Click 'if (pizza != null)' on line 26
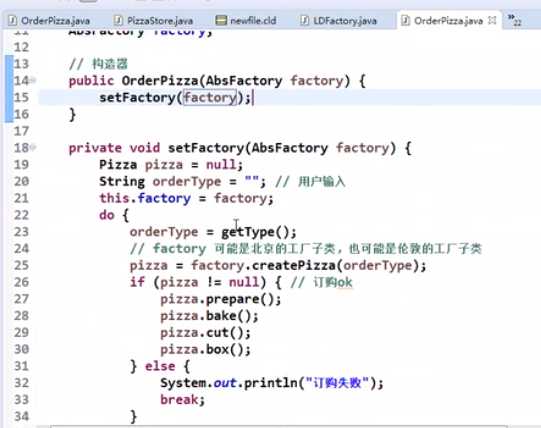This screenshot has width=541, height=428. [x=198, y=282]
